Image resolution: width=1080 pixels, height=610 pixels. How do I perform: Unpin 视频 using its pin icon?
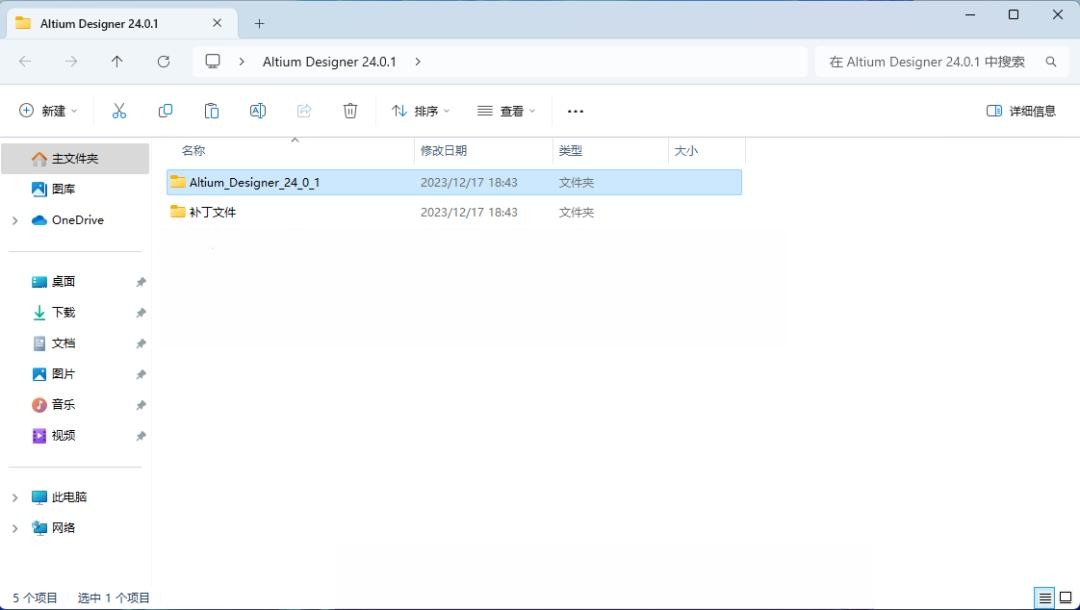coord(141,436)
